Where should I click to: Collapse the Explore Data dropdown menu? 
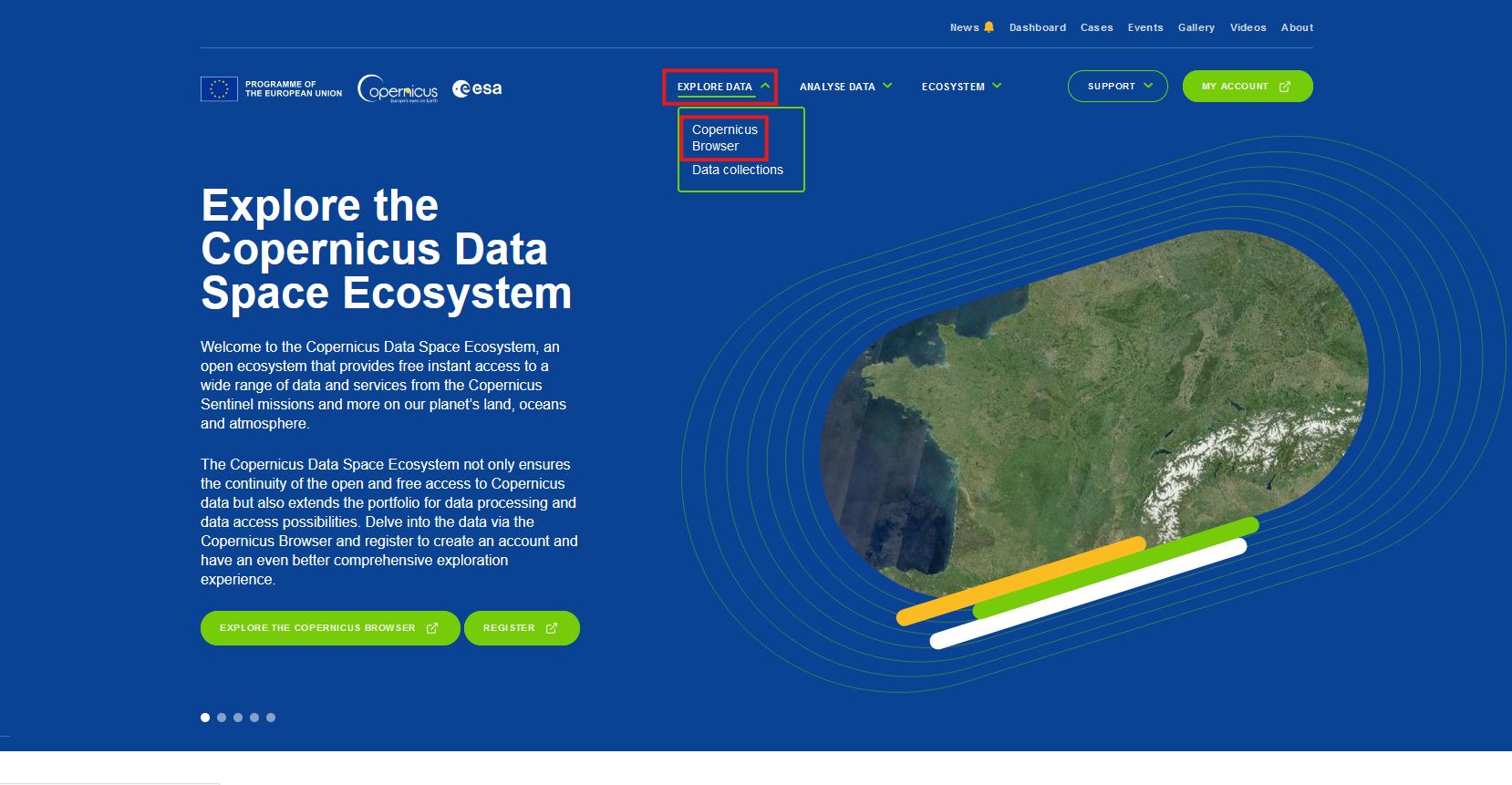[x=720, y=87]
